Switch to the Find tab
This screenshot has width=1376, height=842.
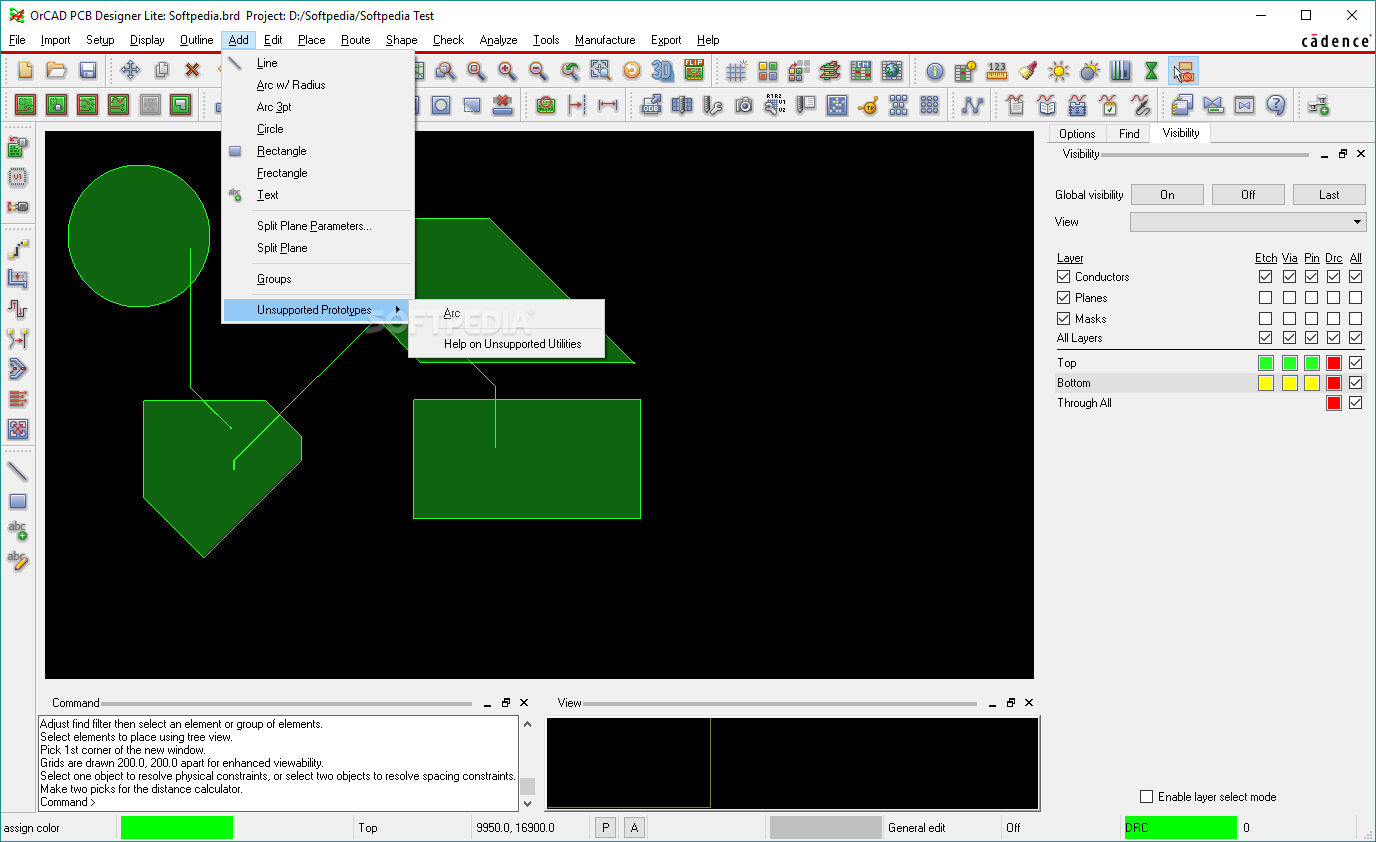1129,134
